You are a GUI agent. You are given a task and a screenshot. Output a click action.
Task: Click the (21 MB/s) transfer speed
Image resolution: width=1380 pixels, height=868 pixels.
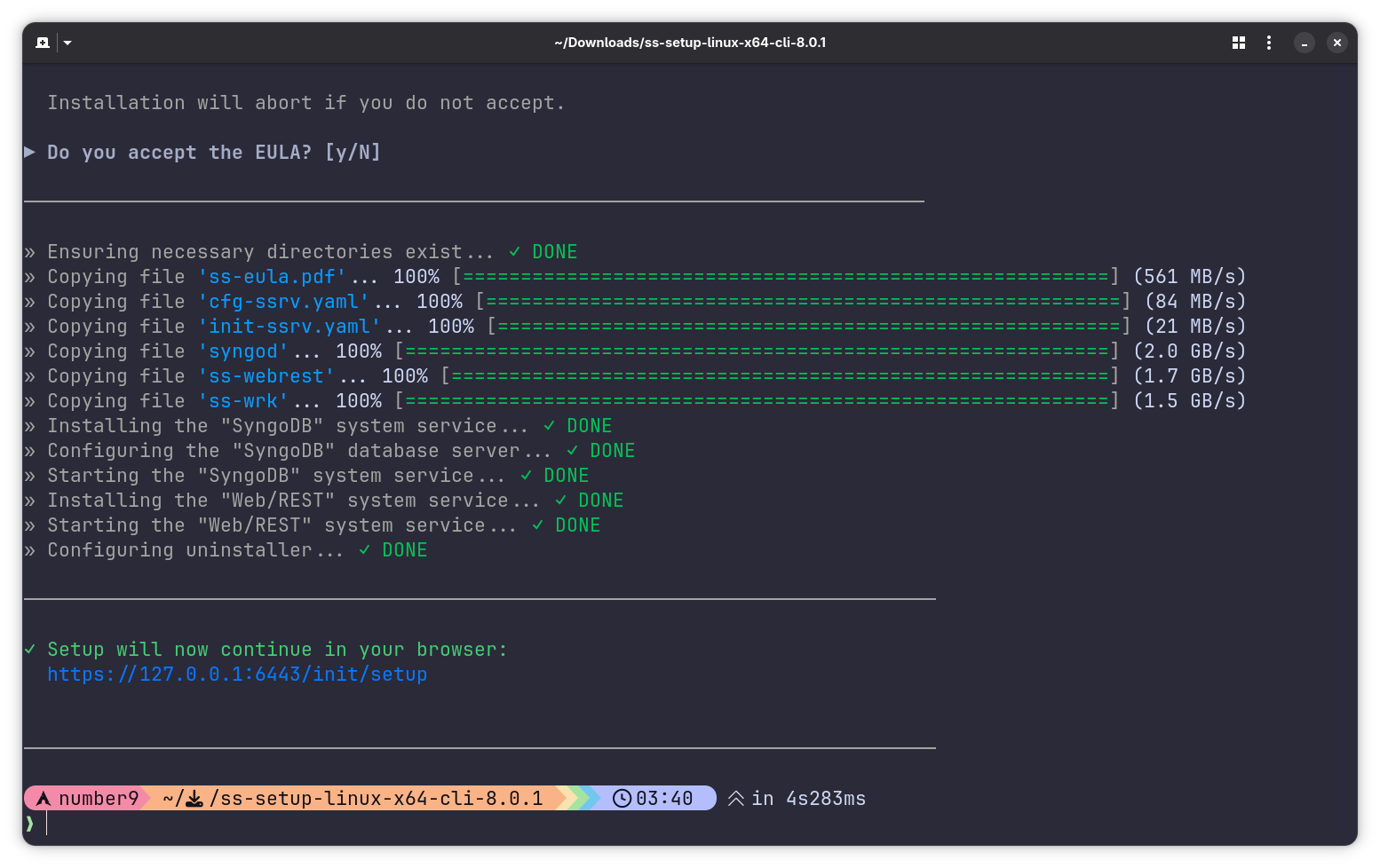click(1195, 327)
